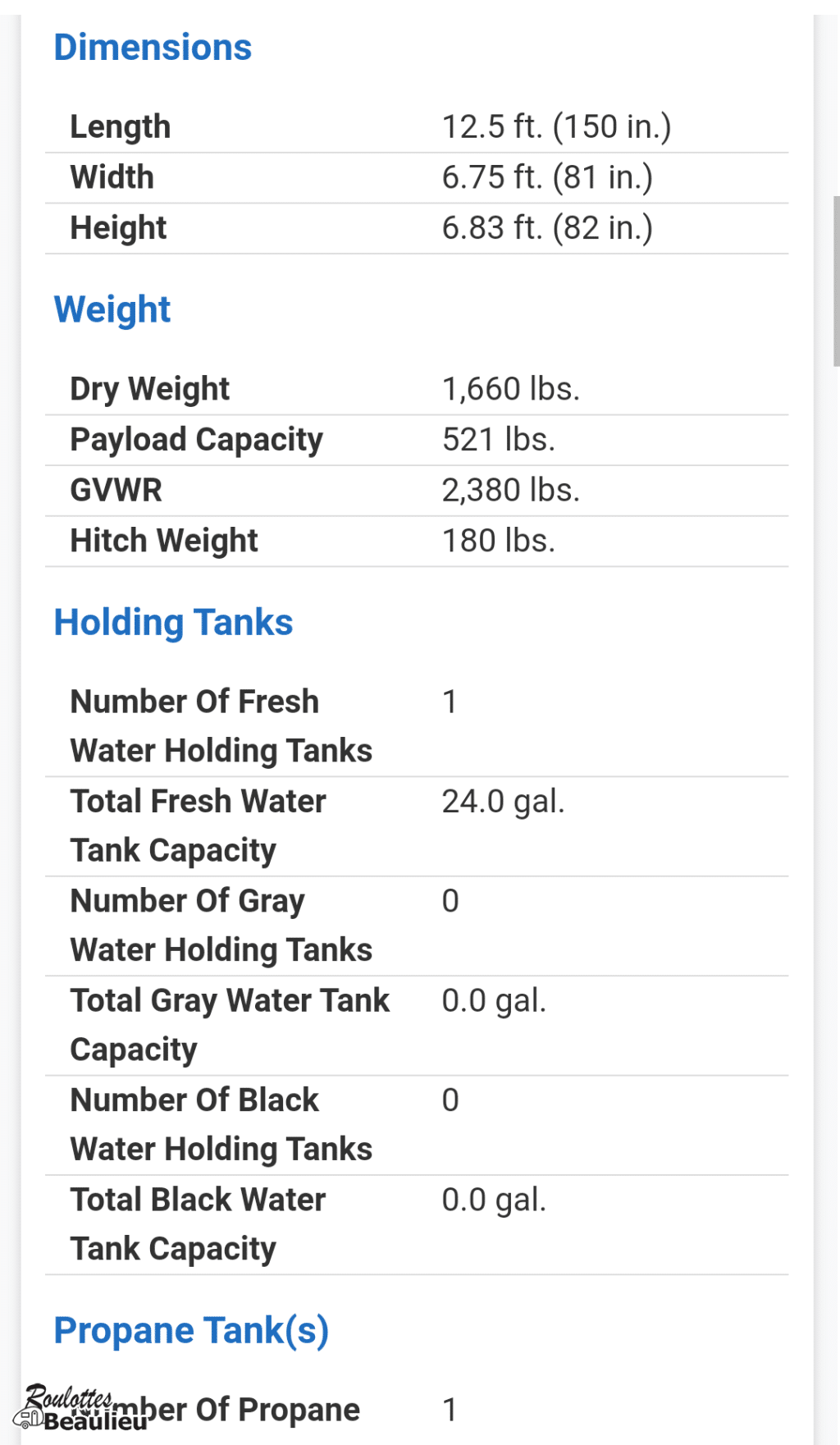Click the Holding Tanks heading
The image size is (840, 1445).
[x=173, y=623]
